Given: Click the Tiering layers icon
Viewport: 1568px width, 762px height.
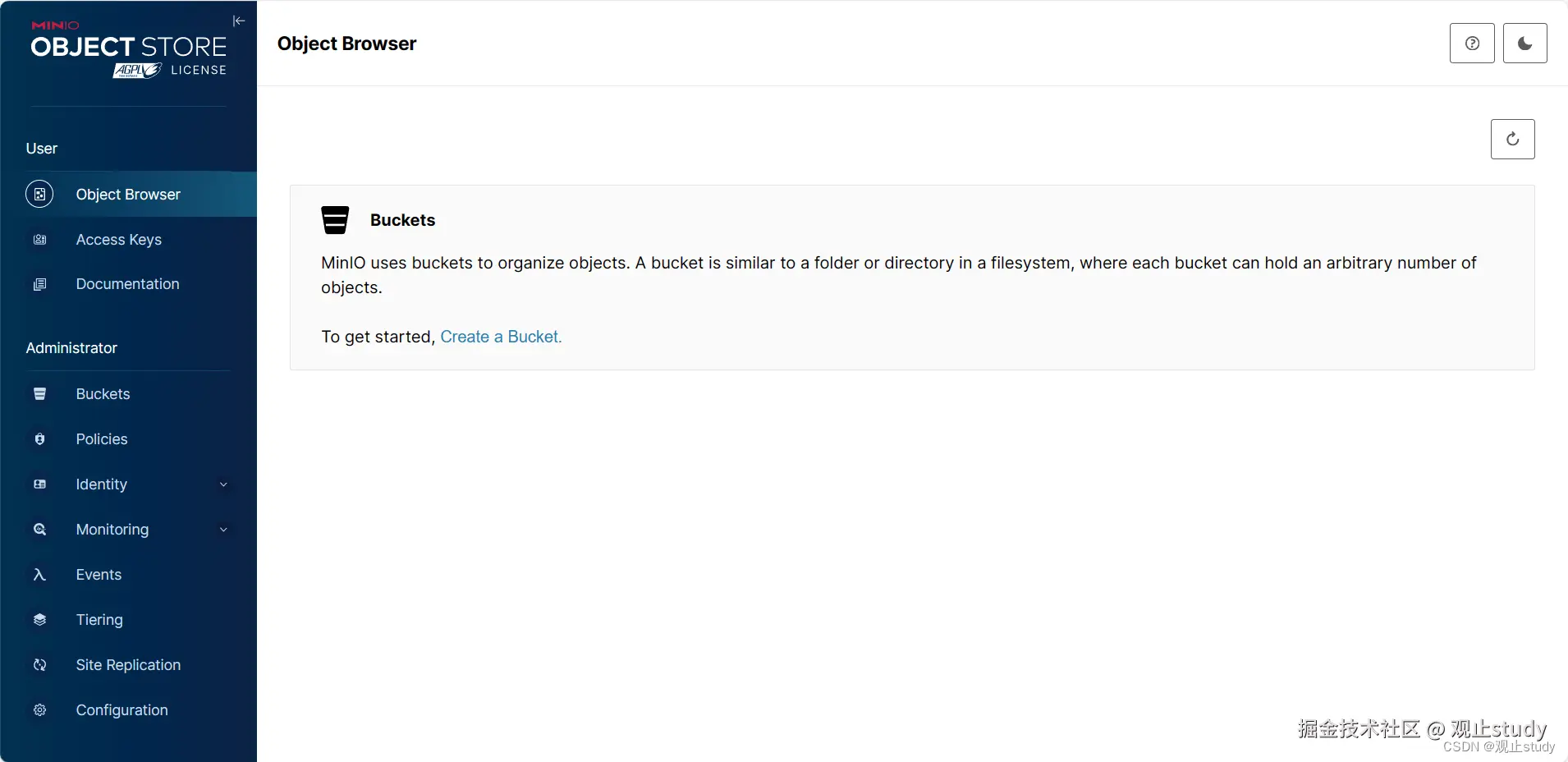Looking at the screenshot, I should [39, 620].
